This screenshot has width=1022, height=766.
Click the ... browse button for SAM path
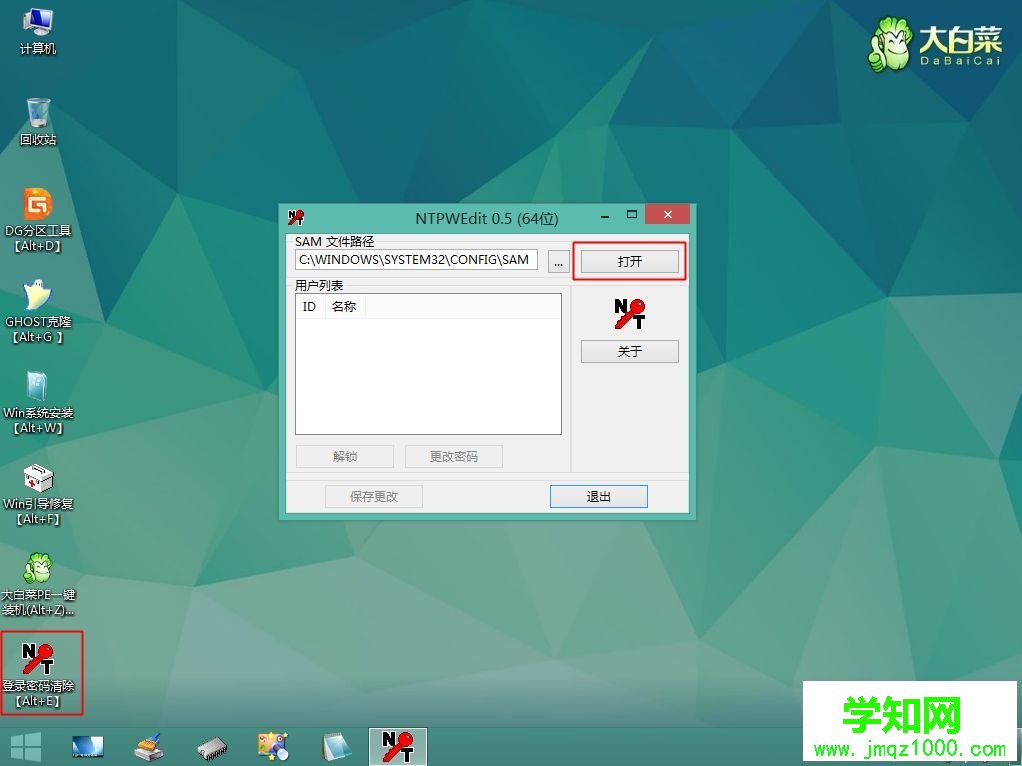pyautogui.click(x=558, y=260)
